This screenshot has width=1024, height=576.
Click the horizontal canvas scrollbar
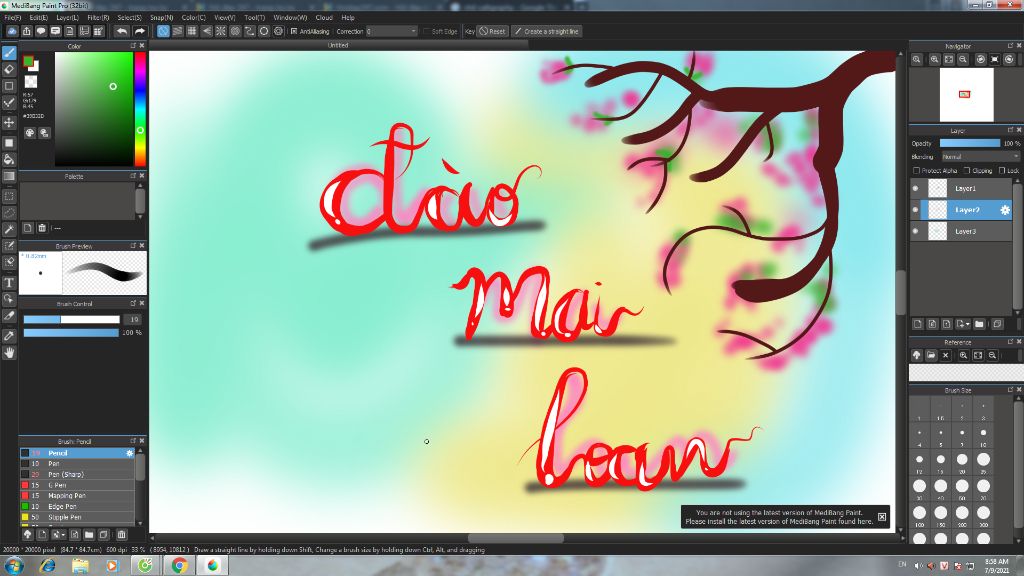(516, 538)
